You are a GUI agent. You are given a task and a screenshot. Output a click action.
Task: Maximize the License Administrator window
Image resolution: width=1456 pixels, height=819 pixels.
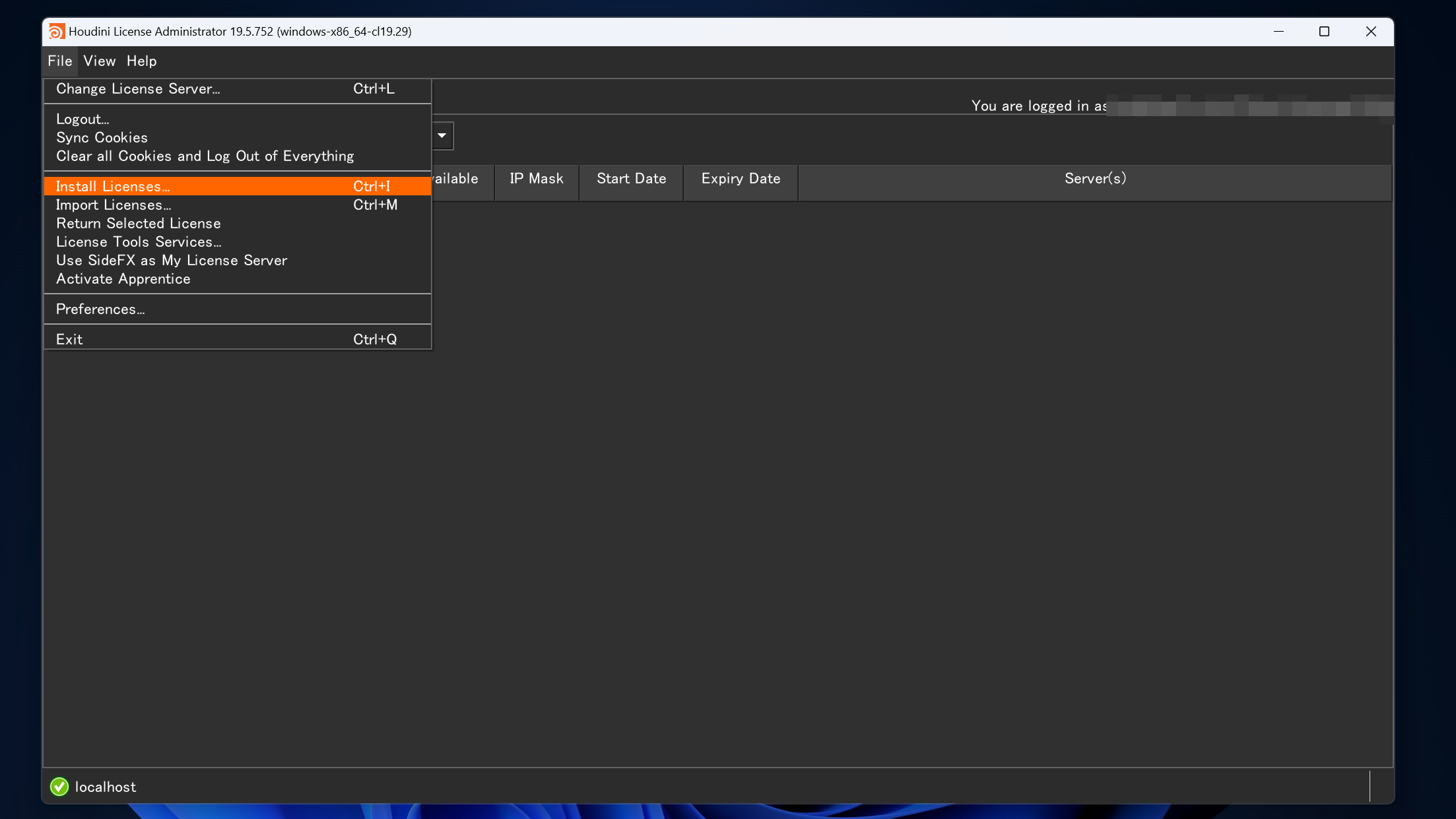click(1324, 32)
